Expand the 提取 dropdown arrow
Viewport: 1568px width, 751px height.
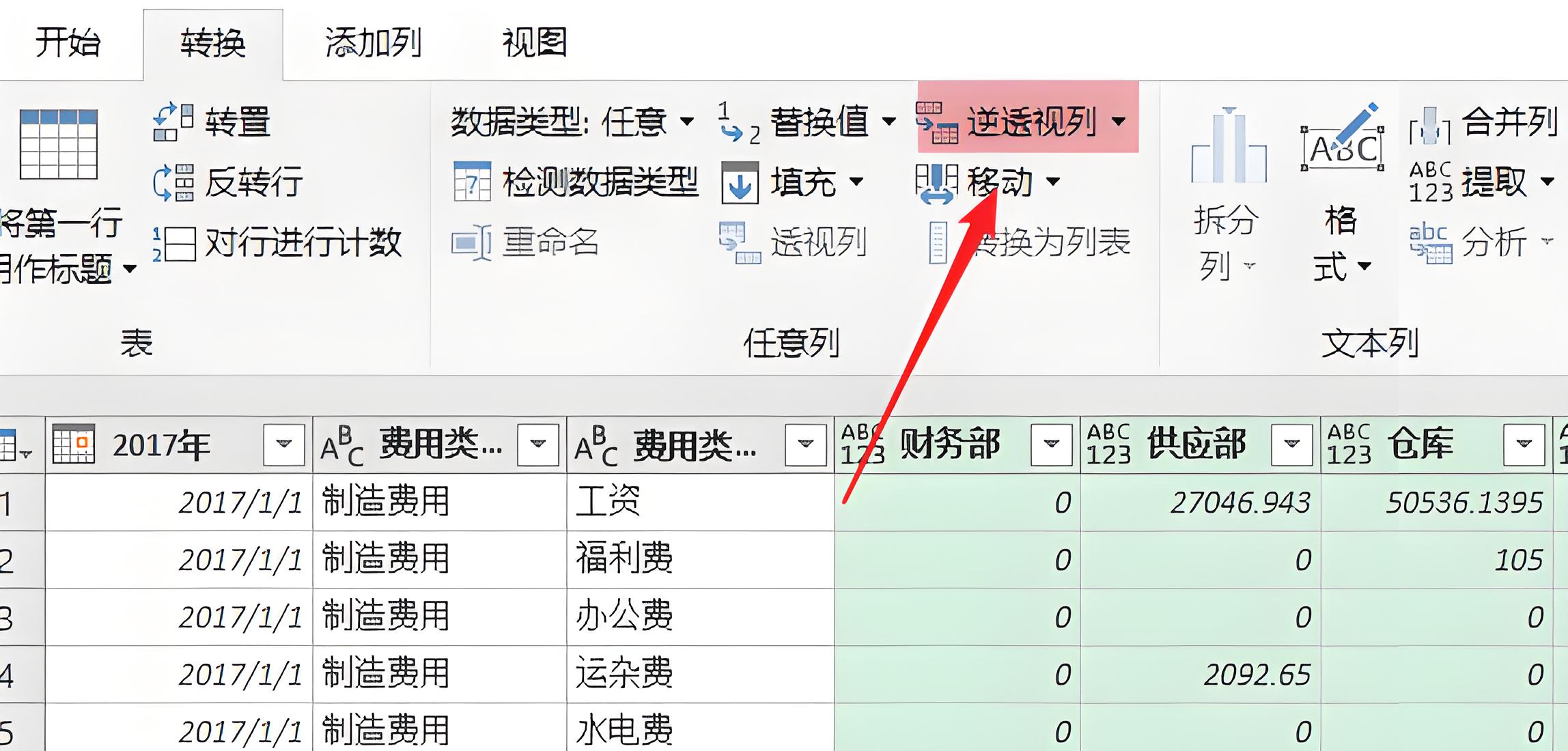[1547, 182]
